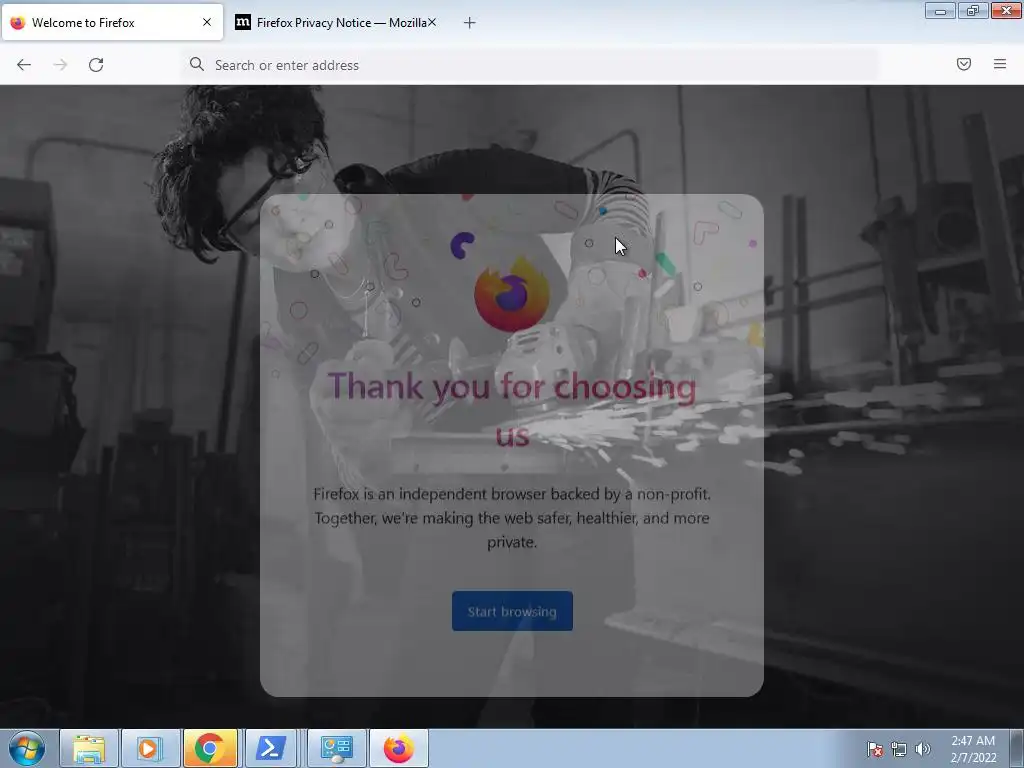This screenshot has height=768, width=1024.
Task: Restore down the Firefox window
Action: (973, 10)
